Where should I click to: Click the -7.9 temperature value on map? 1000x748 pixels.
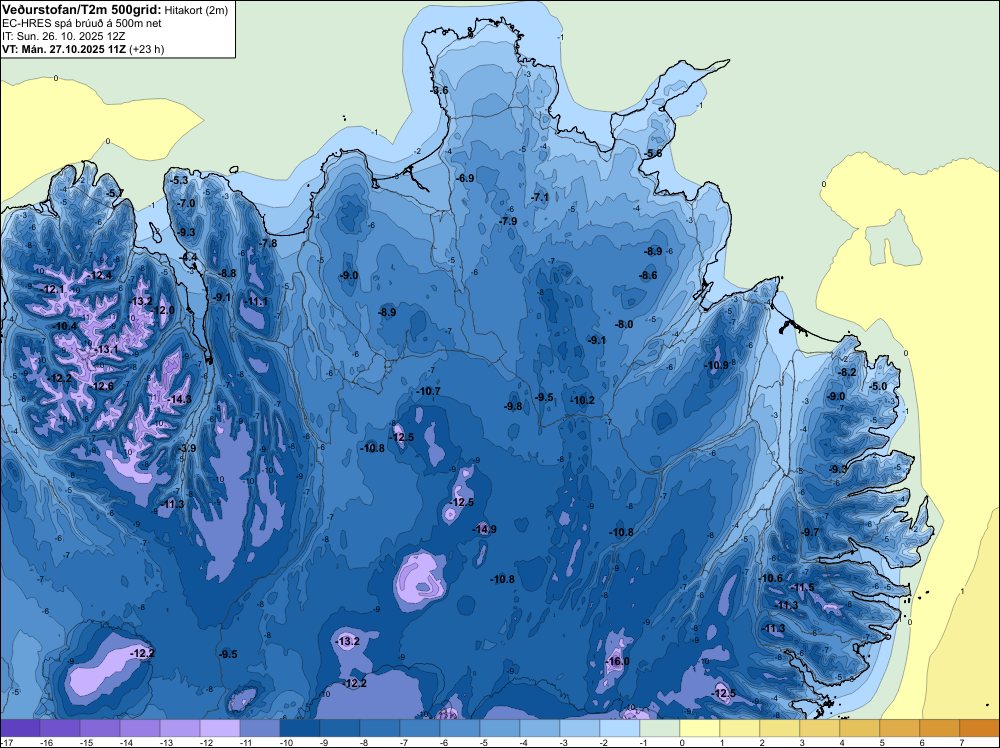pos(508,221)
